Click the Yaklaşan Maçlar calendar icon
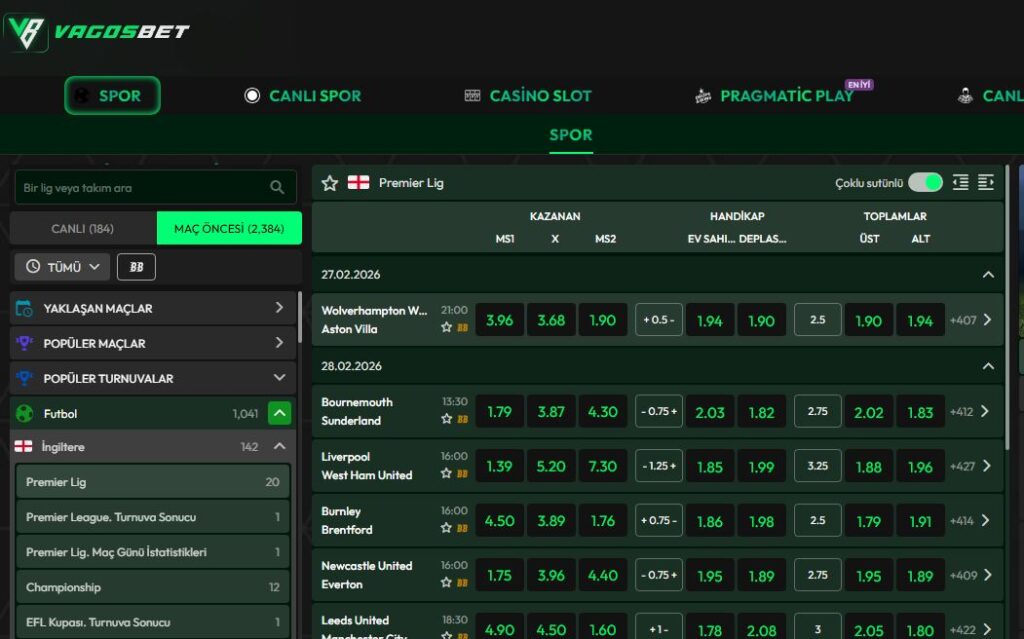 click(24, 308)
